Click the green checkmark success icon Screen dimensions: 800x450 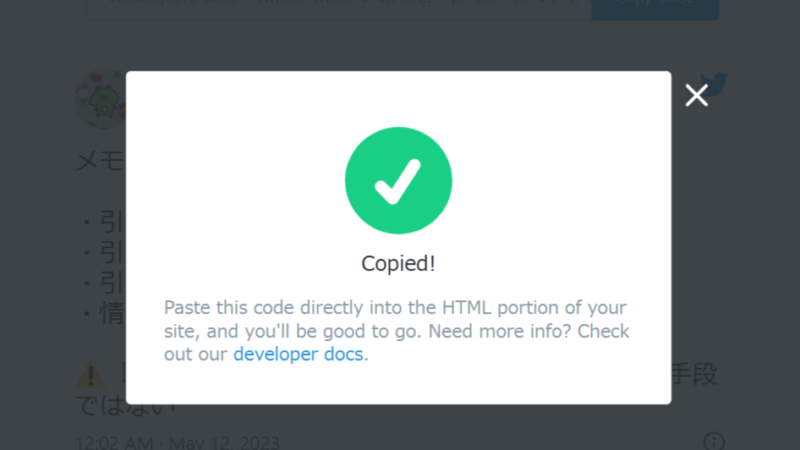pyautogui.click(x=398, y=181)
